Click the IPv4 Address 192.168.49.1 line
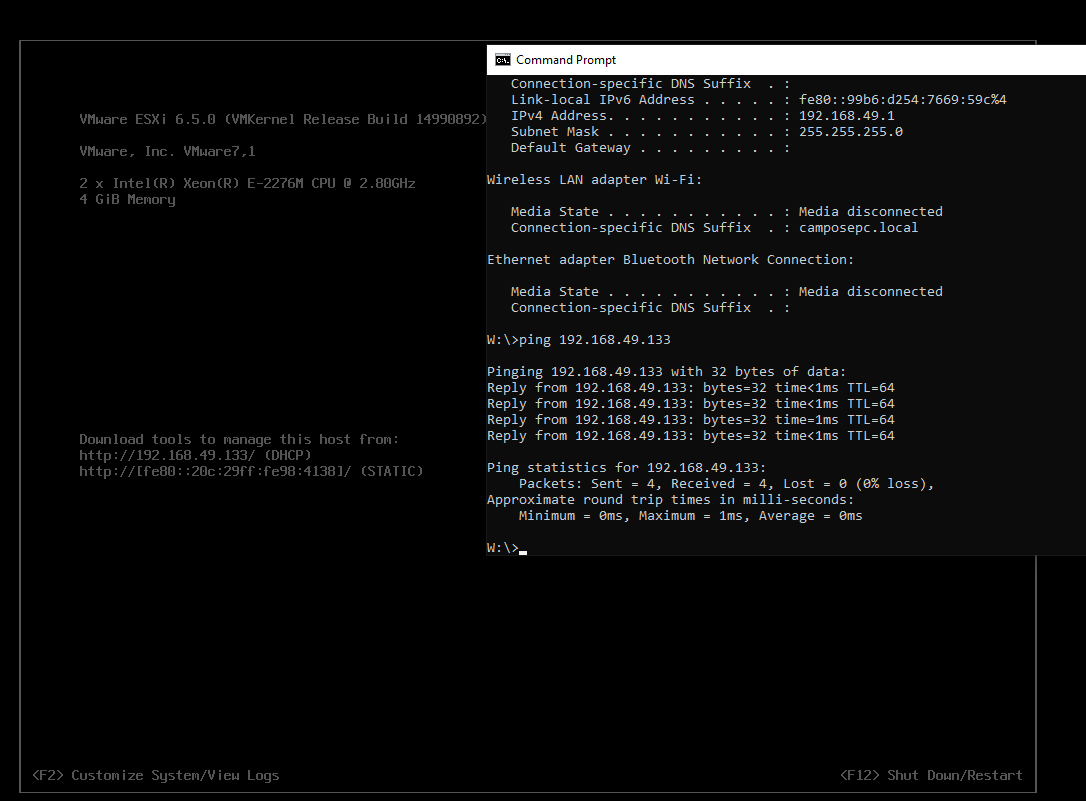 pyautogui.click(x=702, y=116)
